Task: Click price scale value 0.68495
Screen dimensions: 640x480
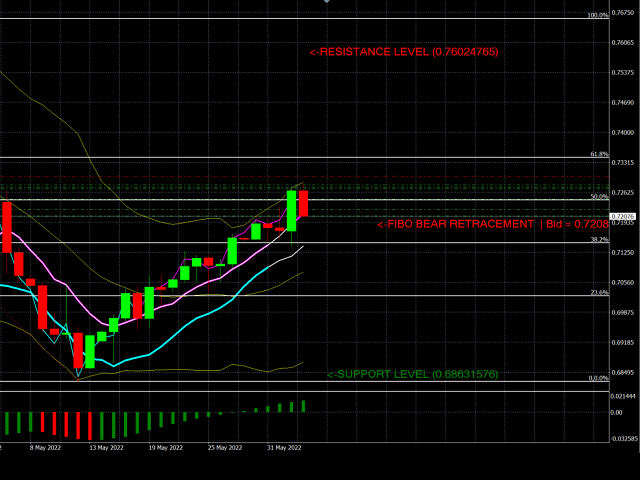Action: coord(623,373)
